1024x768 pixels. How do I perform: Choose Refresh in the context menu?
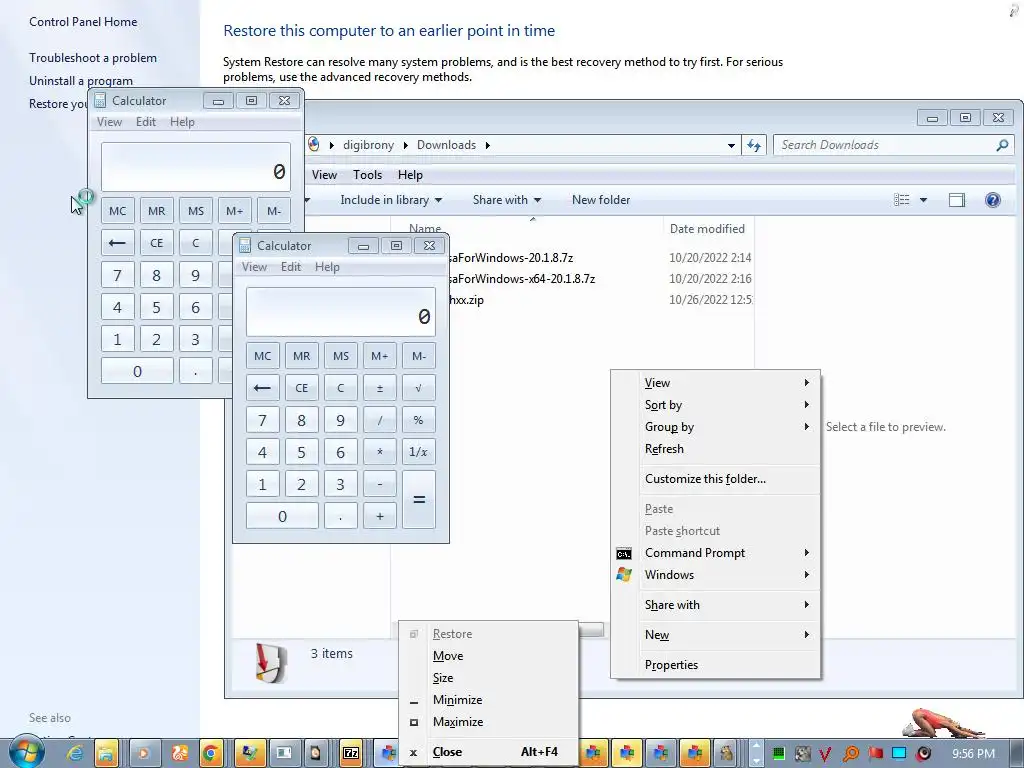coord(716,449)
